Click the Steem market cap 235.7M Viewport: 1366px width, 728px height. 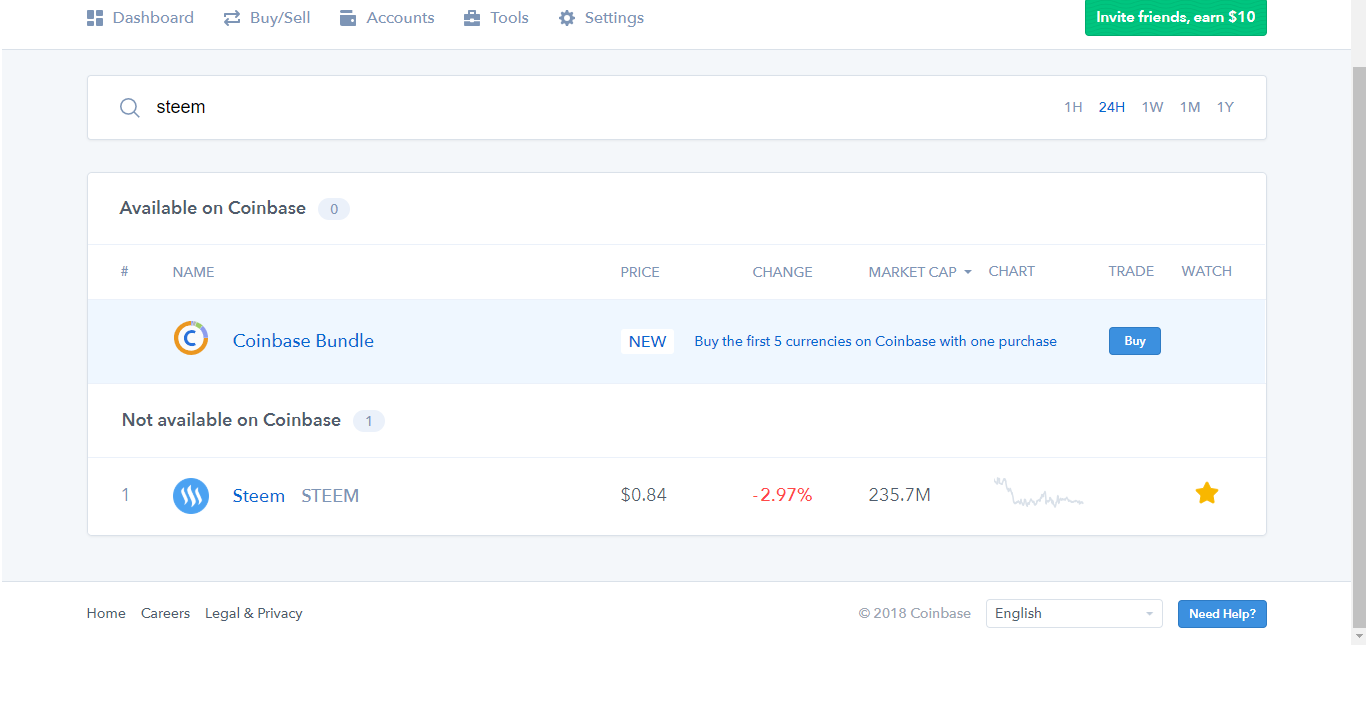coord(900,495)
